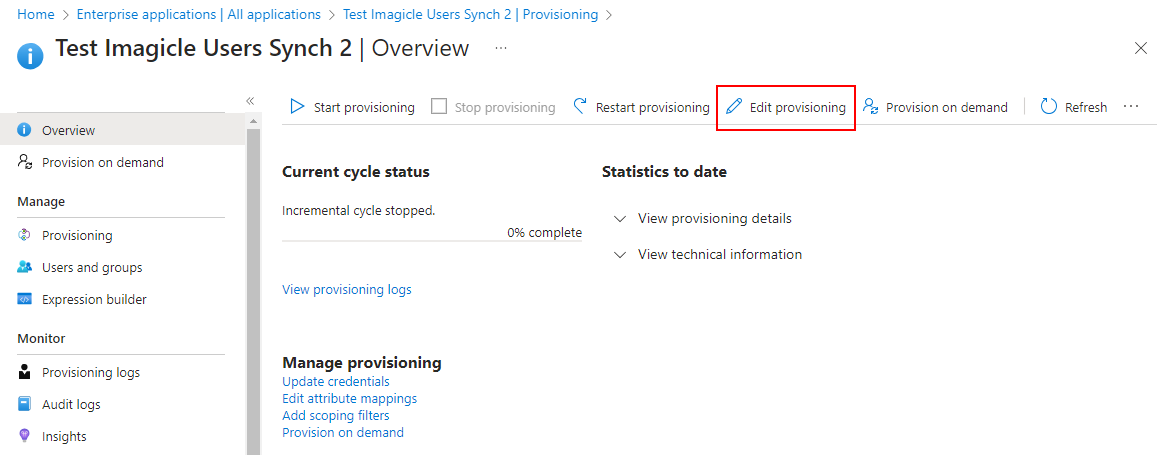Expand View provisioning details
1168x455 pixels.
[x=714, y=218]
